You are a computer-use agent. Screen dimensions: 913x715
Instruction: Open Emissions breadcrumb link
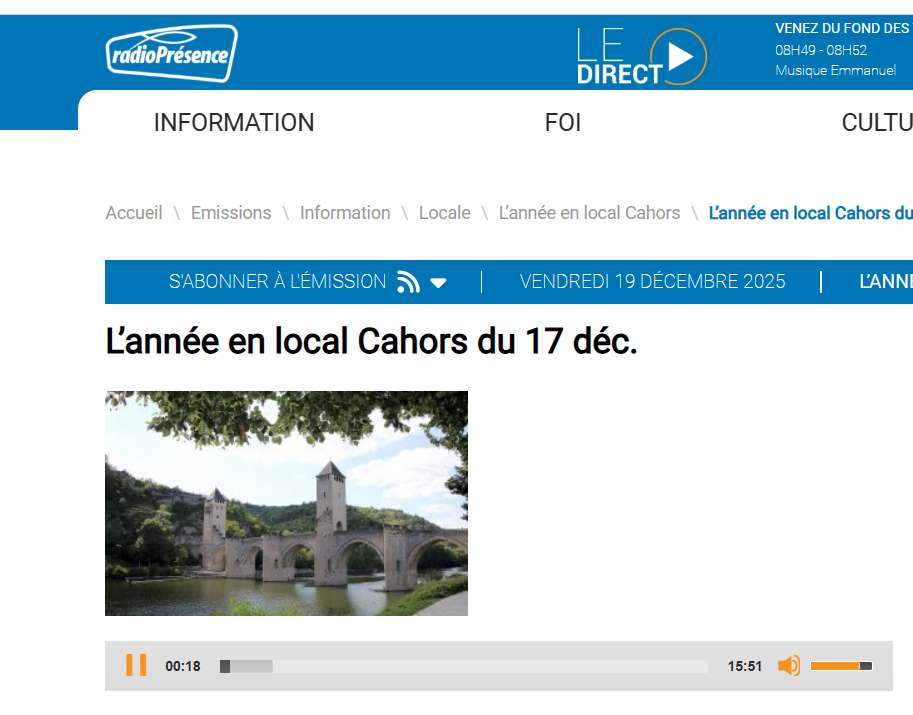point(231,213)
